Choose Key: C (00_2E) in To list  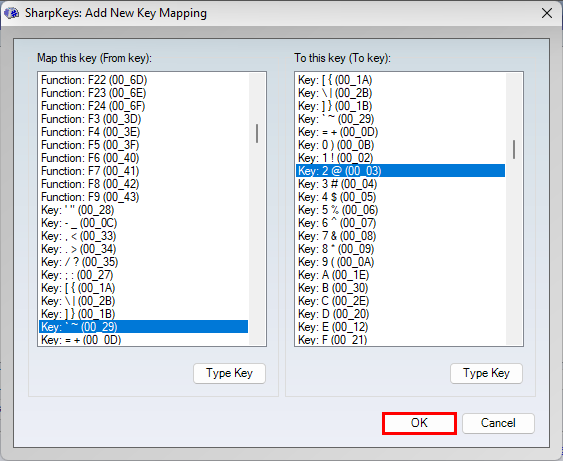[401, 301]
